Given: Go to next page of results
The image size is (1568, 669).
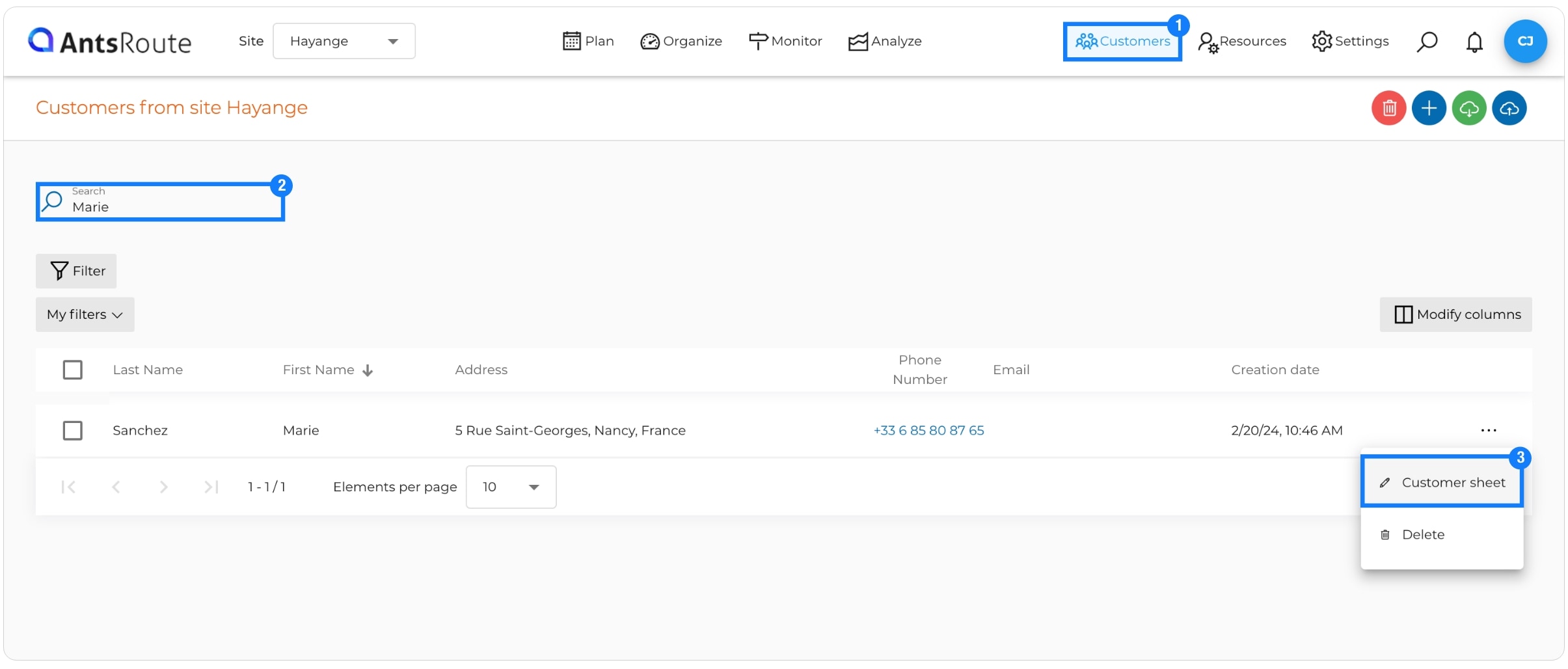Looking at the screenshot, I should point(163,487).
